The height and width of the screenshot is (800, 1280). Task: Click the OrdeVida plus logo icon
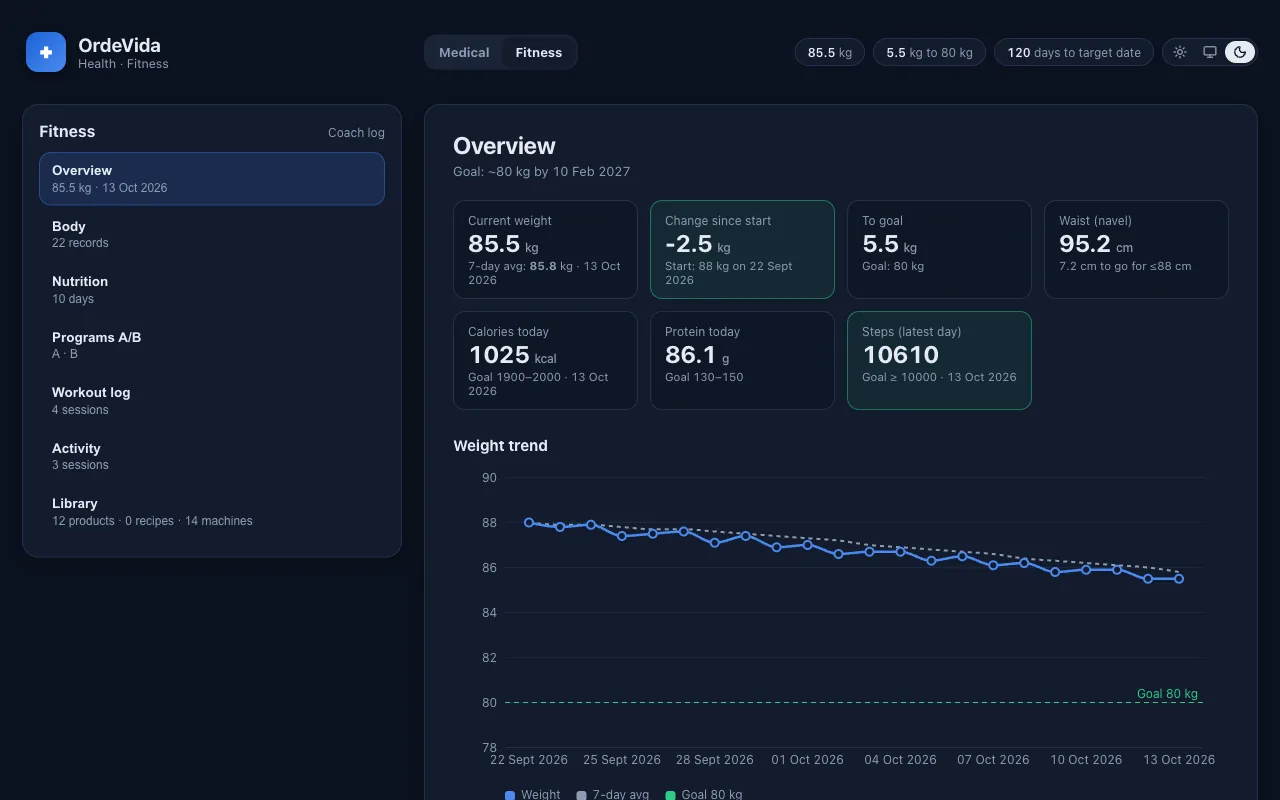coord(46,52)
